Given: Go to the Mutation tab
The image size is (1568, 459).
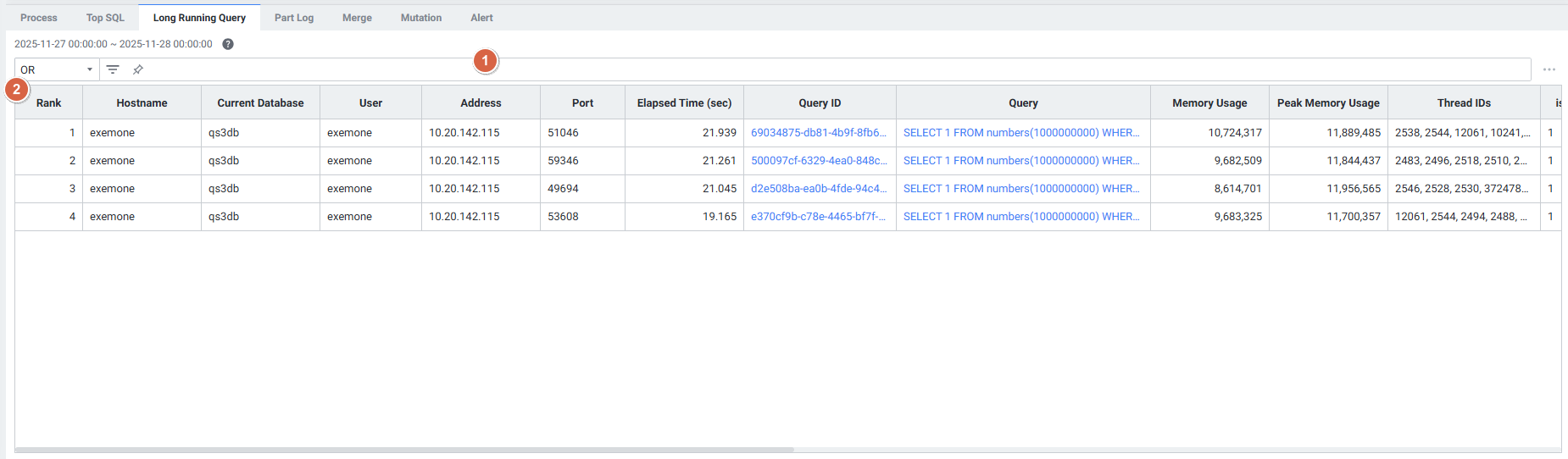Looking at the screenshot, I should click(x=420, y=18).
